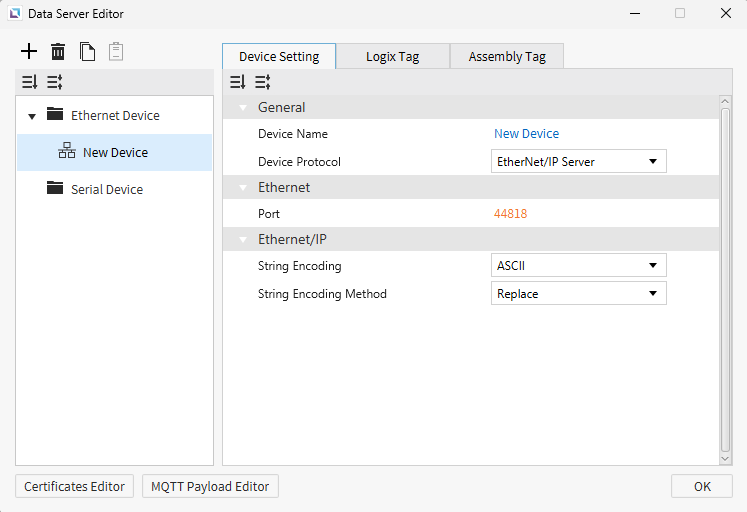
Task: Switch to the Assembly Tag tab
Action: tap(507, 56)
